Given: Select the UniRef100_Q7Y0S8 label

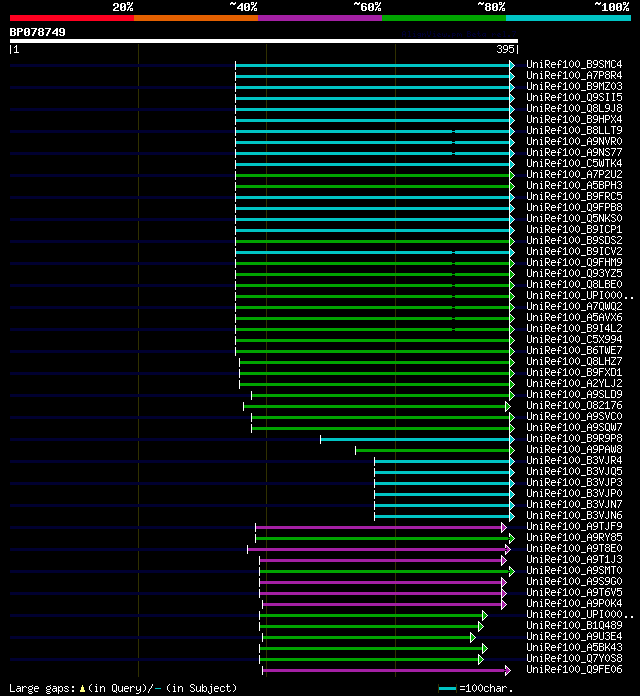Looking at the screenshot, I should (574, 658).
